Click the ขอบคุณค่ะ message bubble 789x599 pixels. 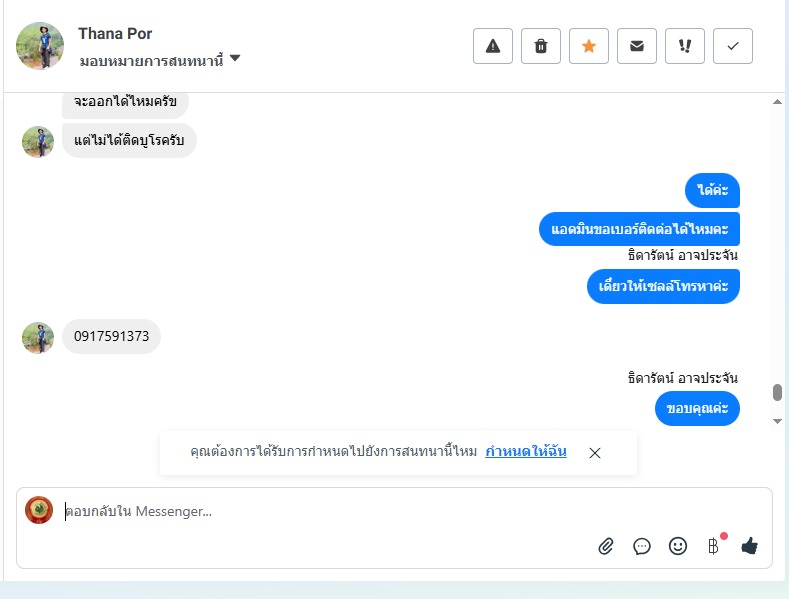tap(697, 409)
